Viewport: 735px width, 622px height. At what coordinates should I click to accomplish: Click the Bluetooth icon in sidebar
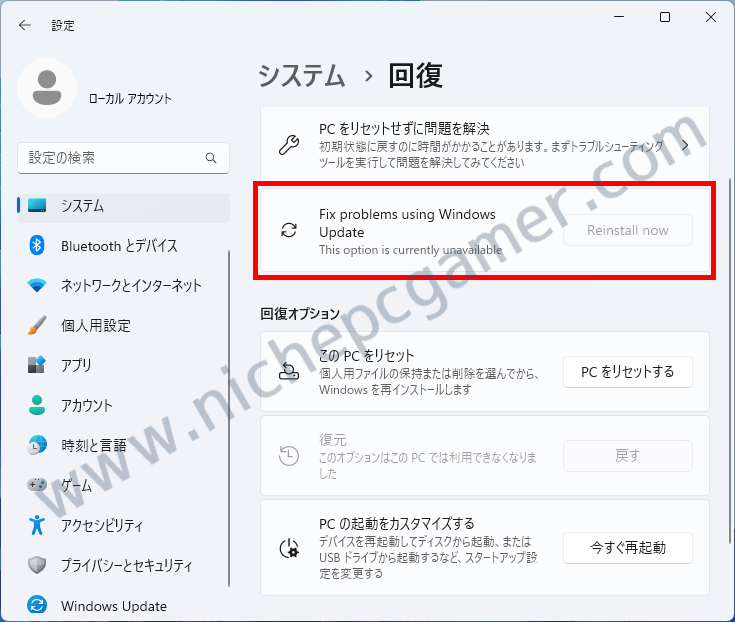coord(37,246)
